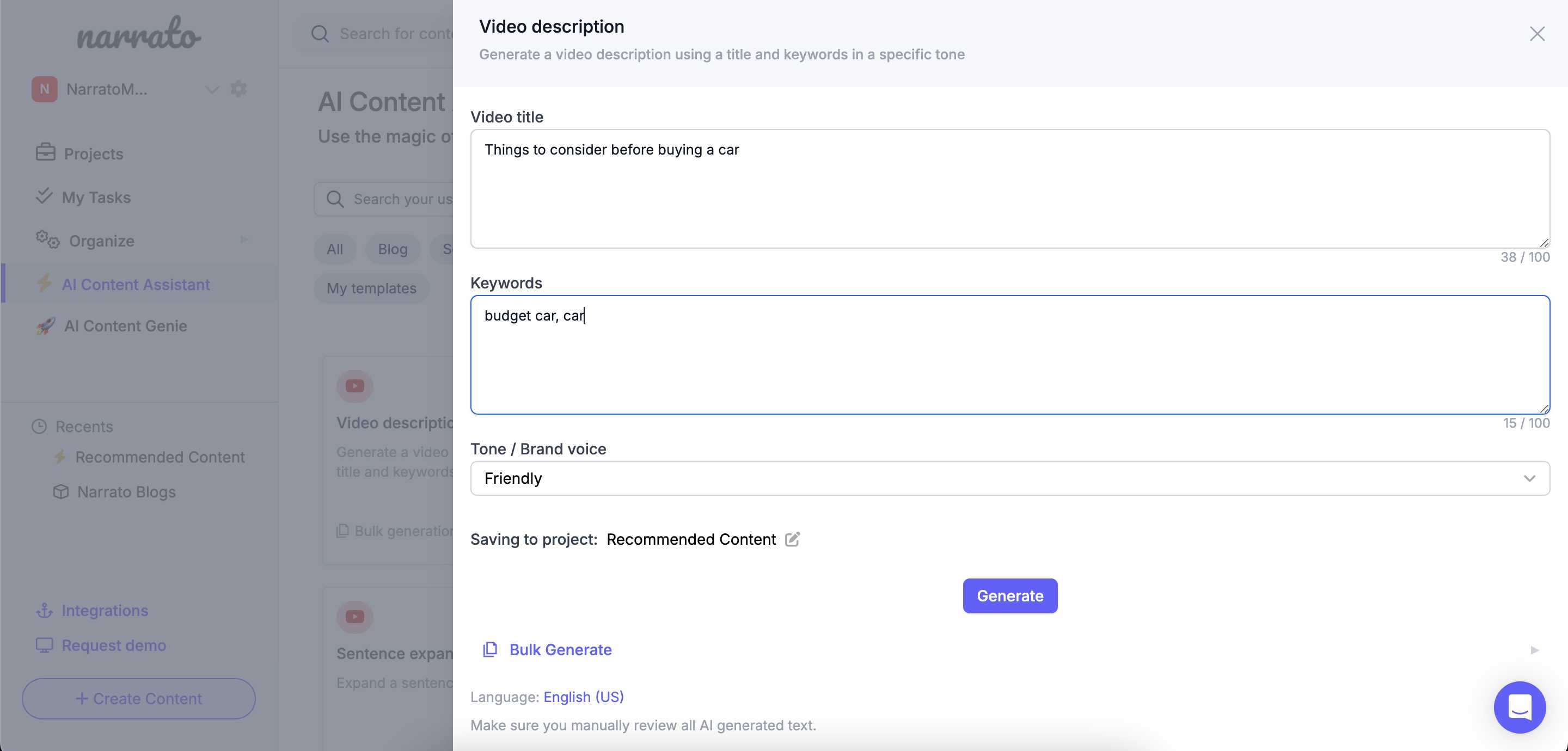The width and height of the screenshot is (1568, 751).
Task: Open Integrations link
Action: (105, 611)
